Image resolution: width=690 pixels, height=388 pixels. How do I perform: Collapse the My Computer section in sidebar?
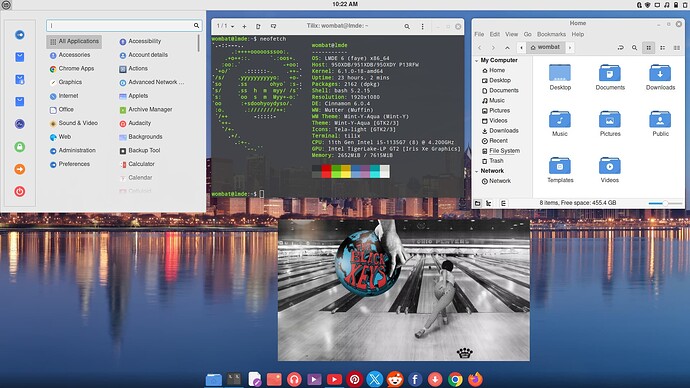tap(477, 60)
